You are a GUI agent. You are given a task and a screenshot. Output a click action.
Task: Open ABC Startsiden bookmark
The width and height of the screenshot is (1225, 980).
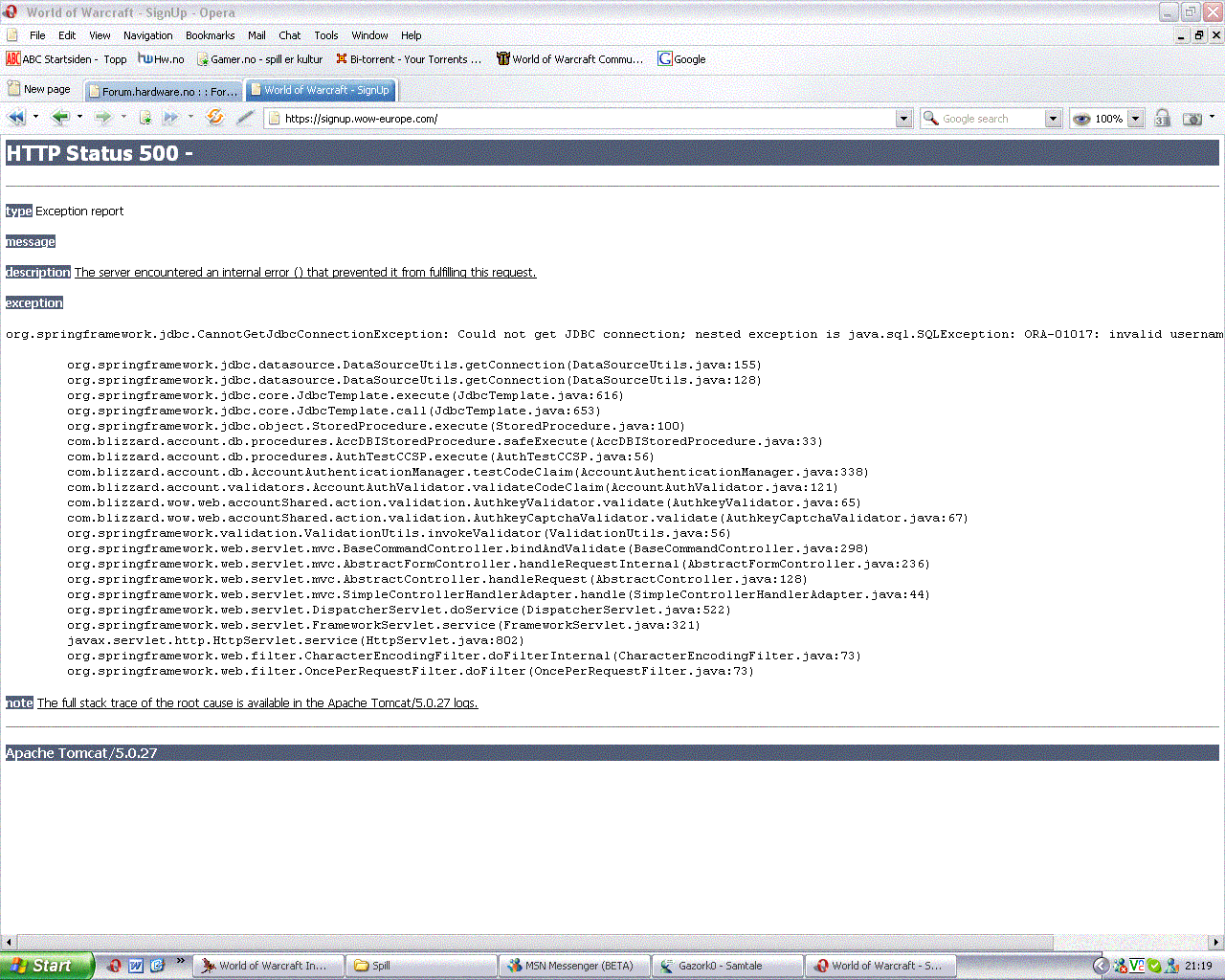(x=67, y=59)
